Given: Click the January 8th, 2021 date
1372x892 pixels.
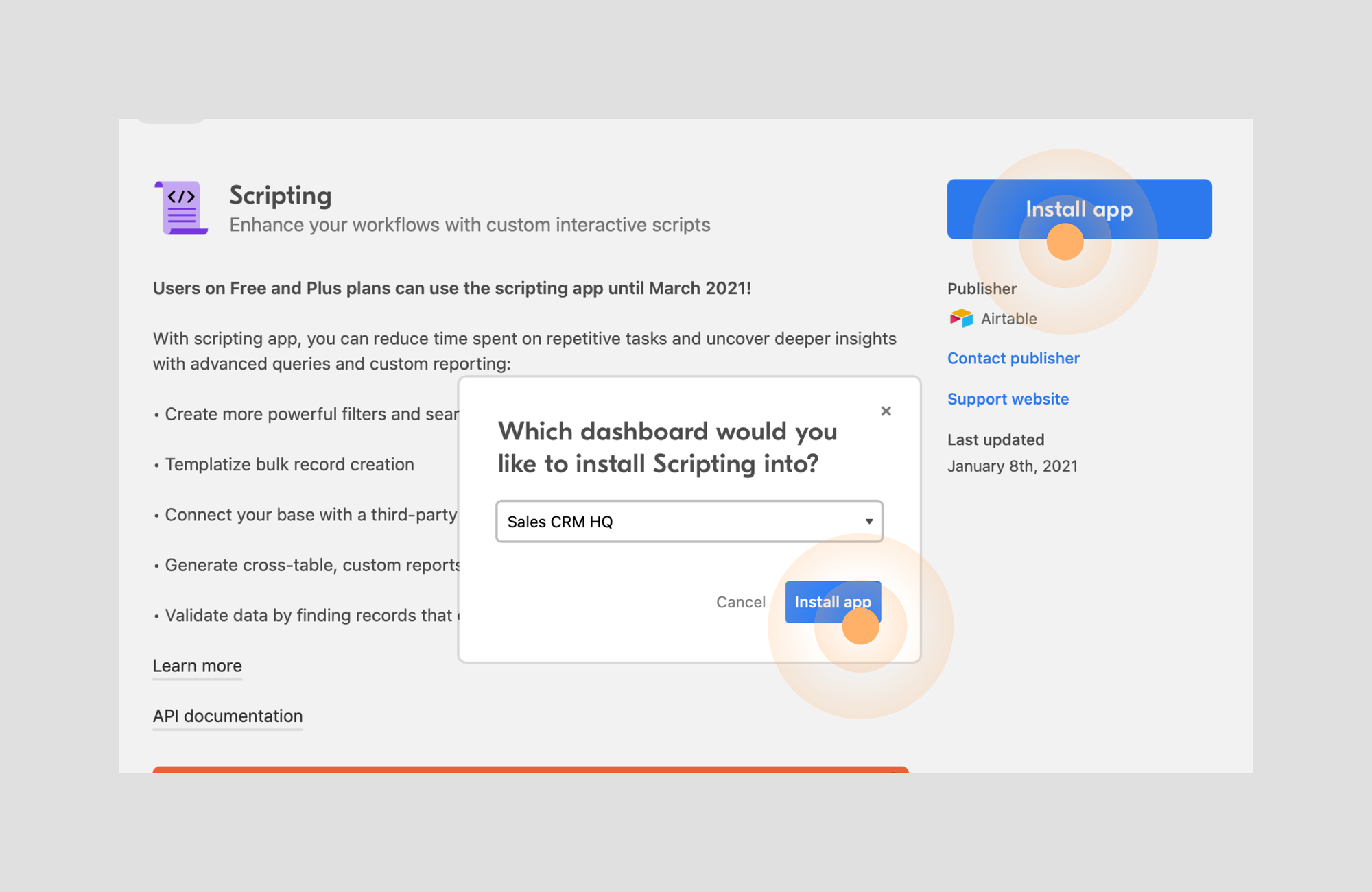Looking at the screenshot, I should (1012, 466).
